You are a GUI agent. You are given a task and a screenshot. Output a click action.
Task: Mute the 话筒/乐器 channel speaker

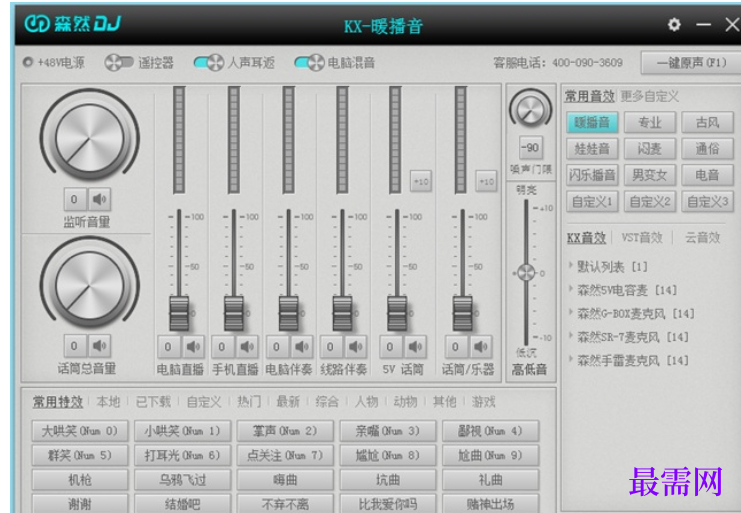480,347
